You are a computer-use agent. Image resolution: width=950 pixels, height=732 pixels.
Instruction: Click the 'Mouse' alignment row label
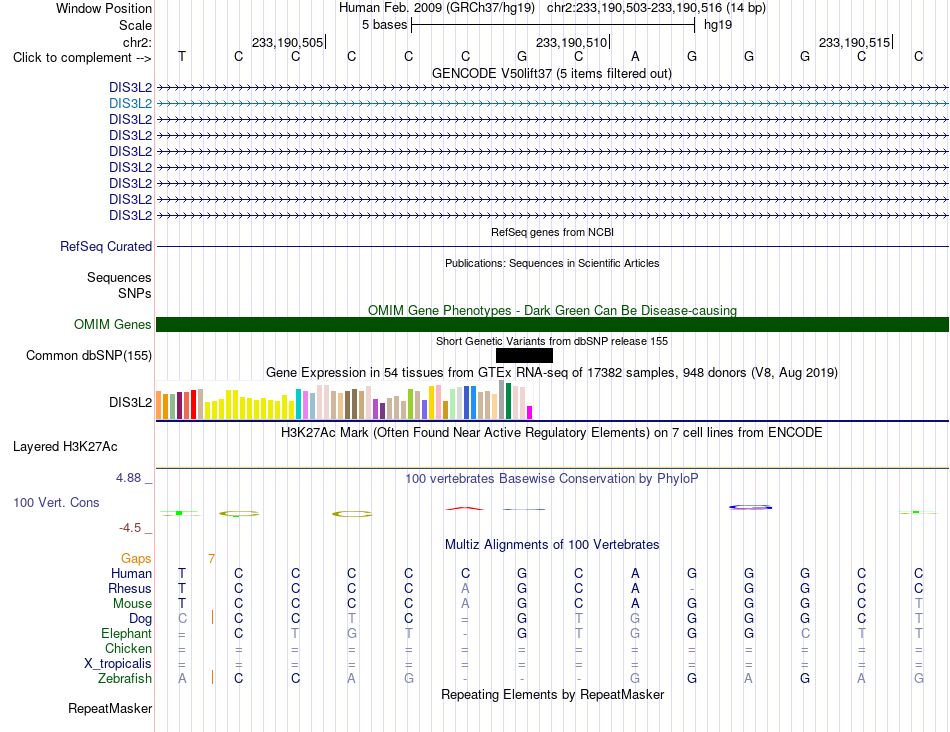click(x=132, y=604)
